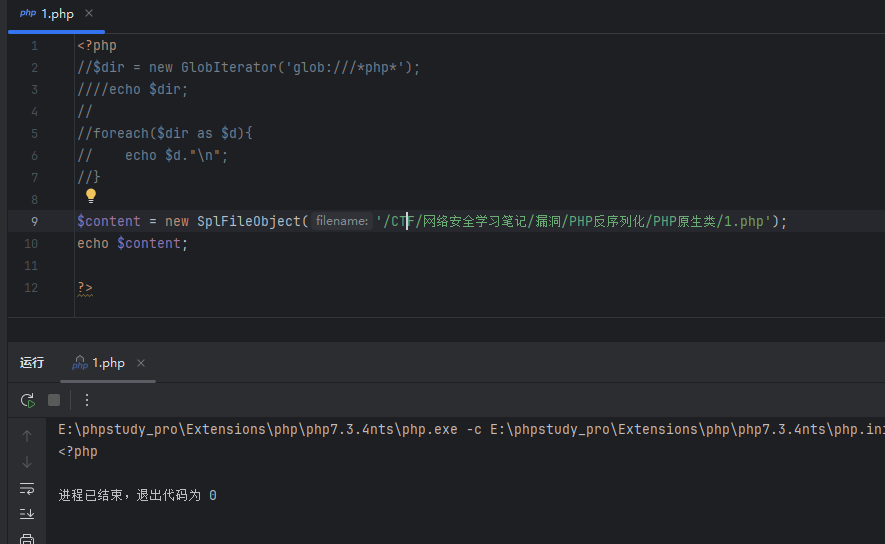Click the up arrow in console sidebar

pos(27,436)
